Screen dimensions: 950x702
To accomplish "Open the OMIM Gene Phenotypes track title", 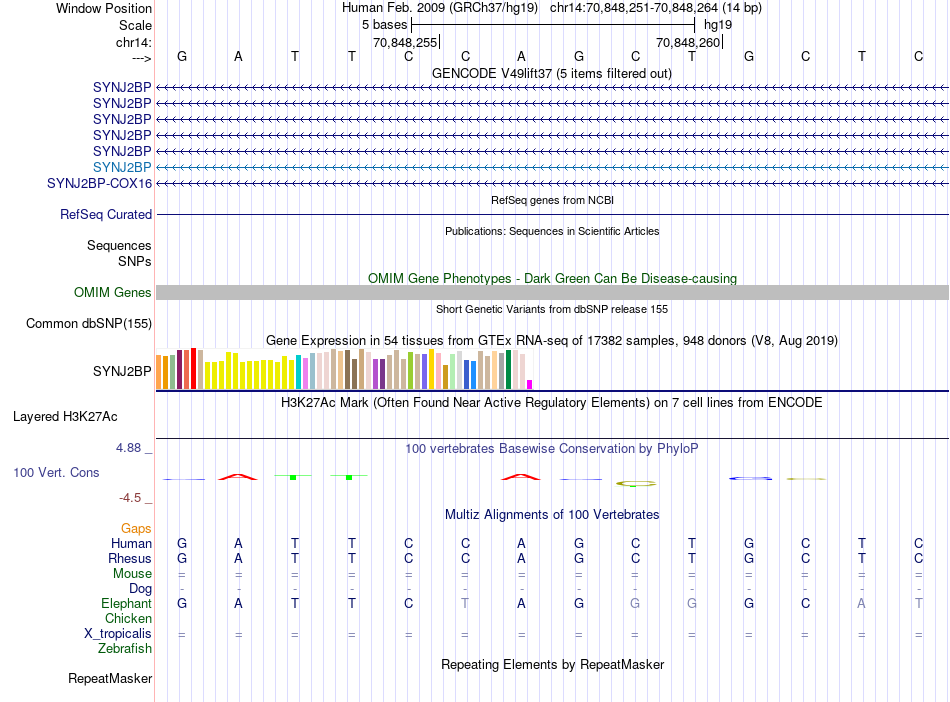I will 552,278.
